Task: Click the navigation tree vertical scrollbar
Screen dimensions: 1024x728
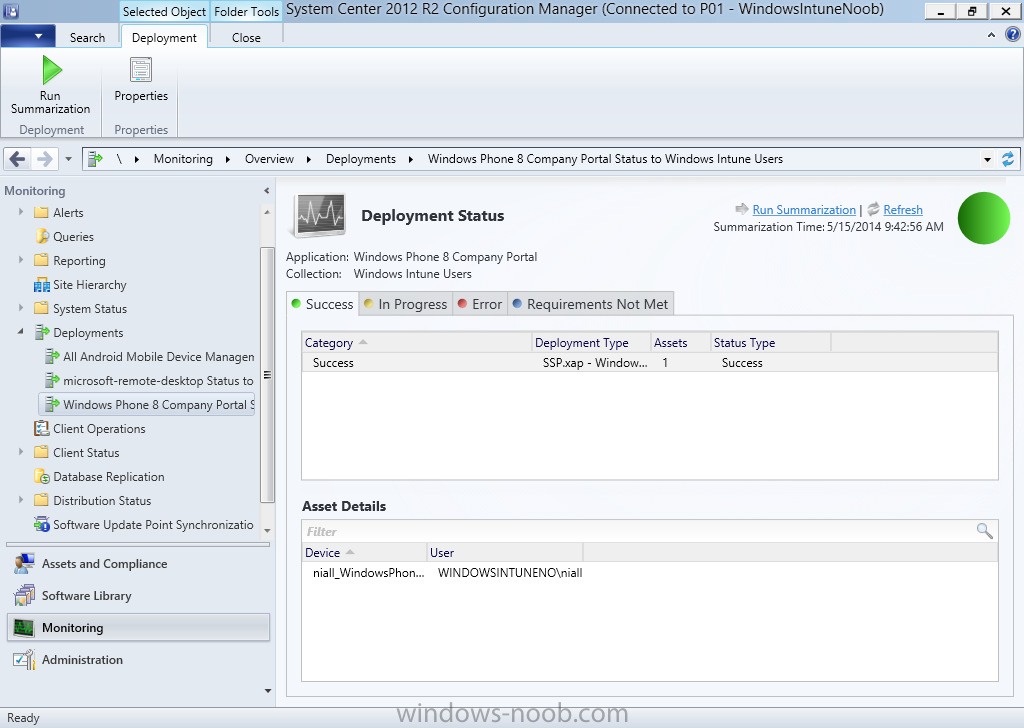Action: coord(266,374)
